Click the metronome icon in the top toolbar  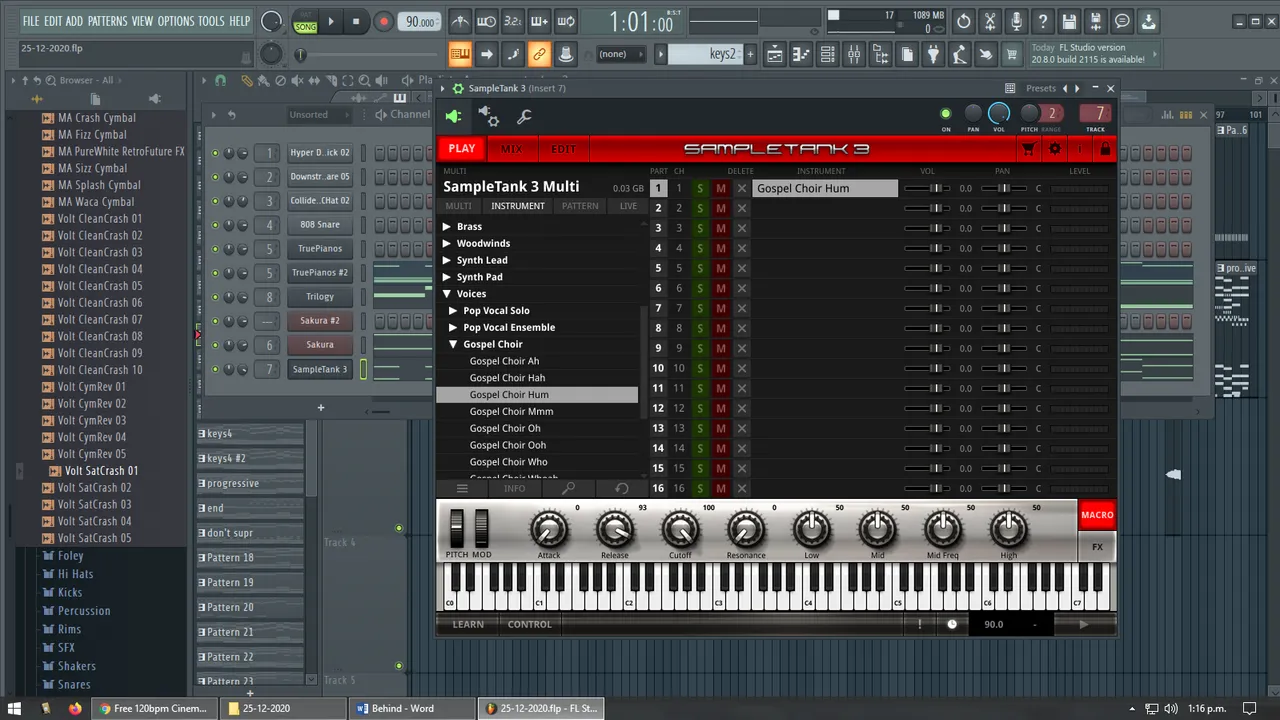point(459,21)
